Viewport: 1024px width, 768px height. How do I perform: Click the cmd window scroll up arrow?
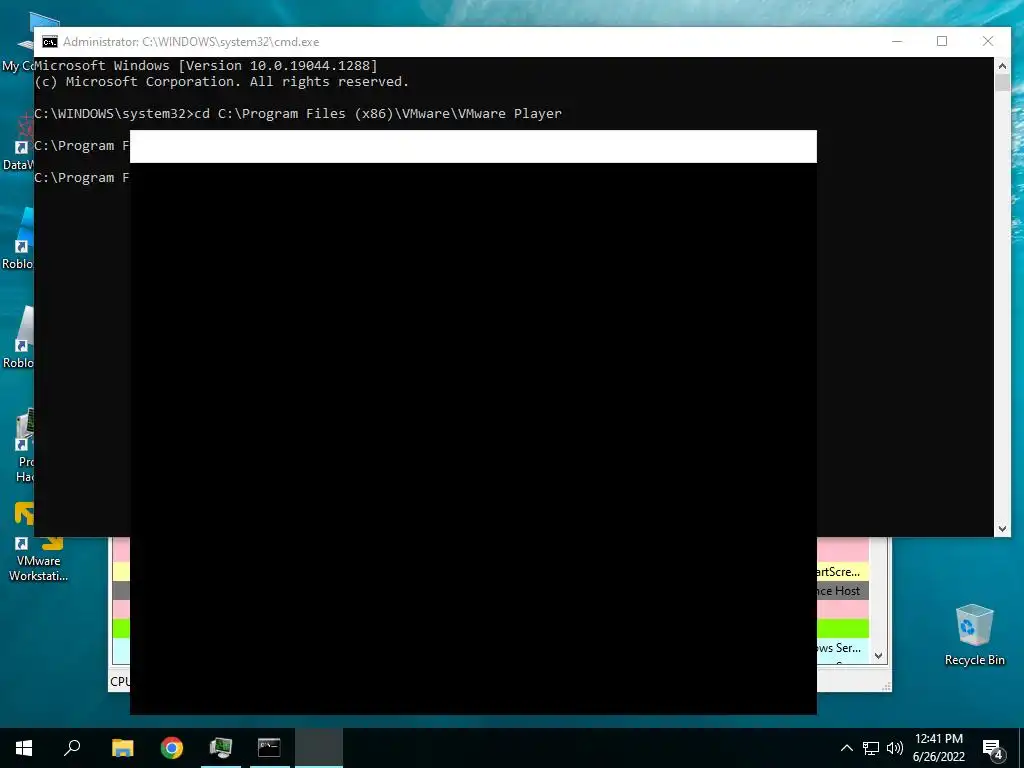1002,65
